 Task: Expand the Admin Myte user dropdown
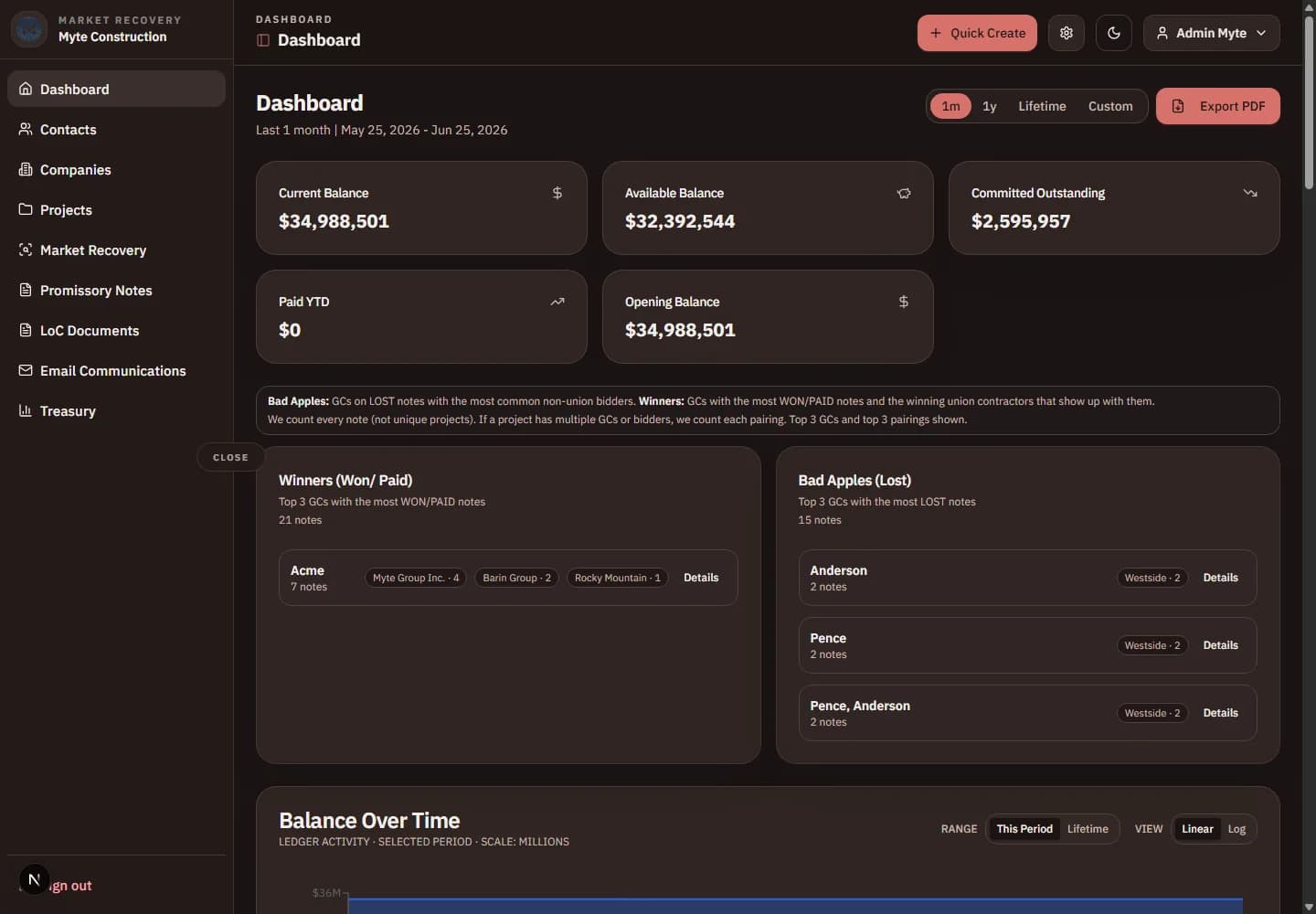[x=1211, y=33]
